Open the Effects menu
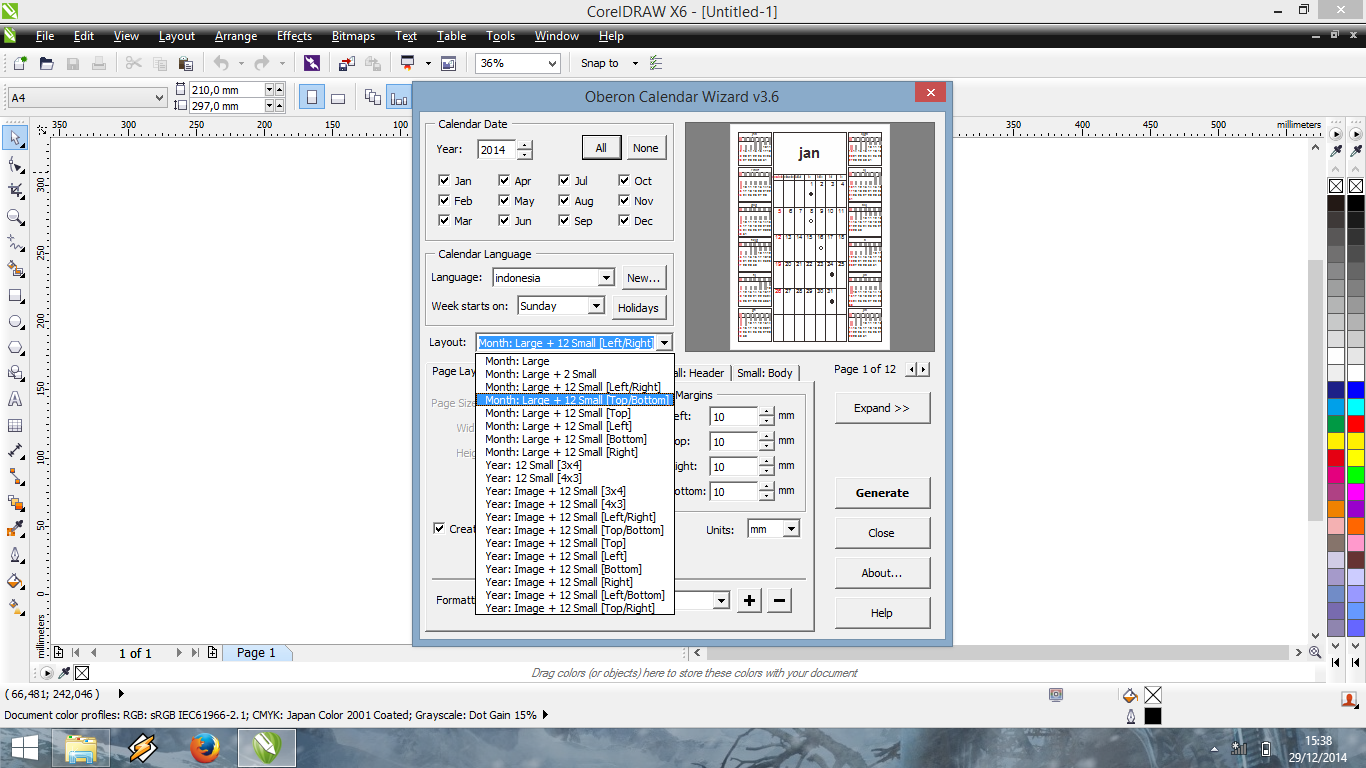 tap(294, 36)
